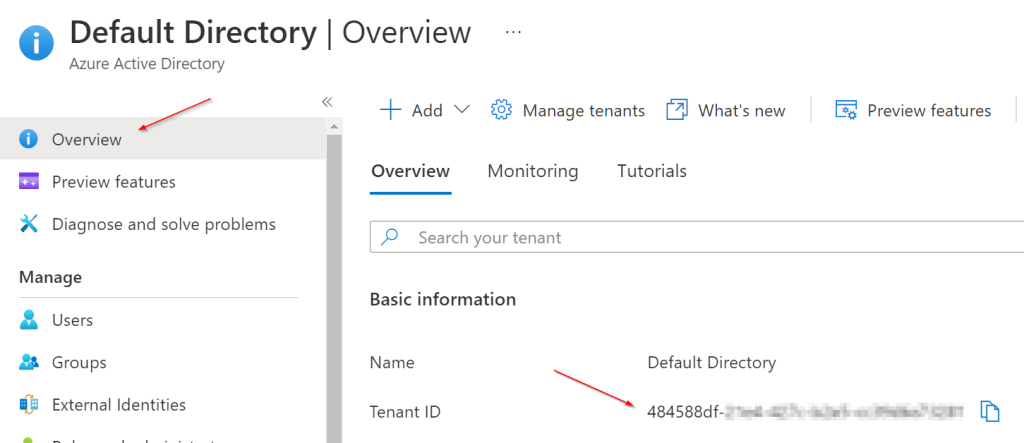The width and height of the screenshot is (1024, 443).
Task: Click the Manage tenants gear icon
Action: pyautogui.click(x=501, y=110)
